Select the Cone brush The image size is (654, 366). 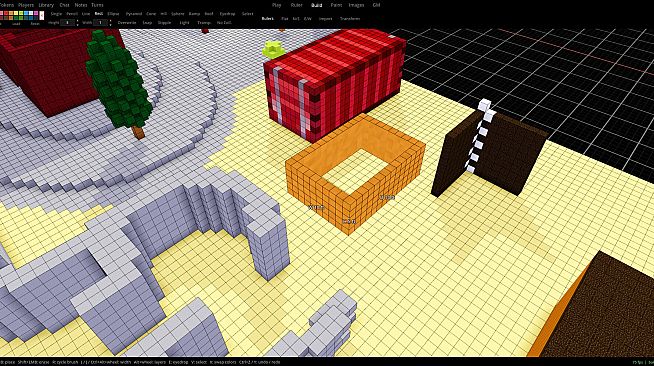(x=151, y=14)
